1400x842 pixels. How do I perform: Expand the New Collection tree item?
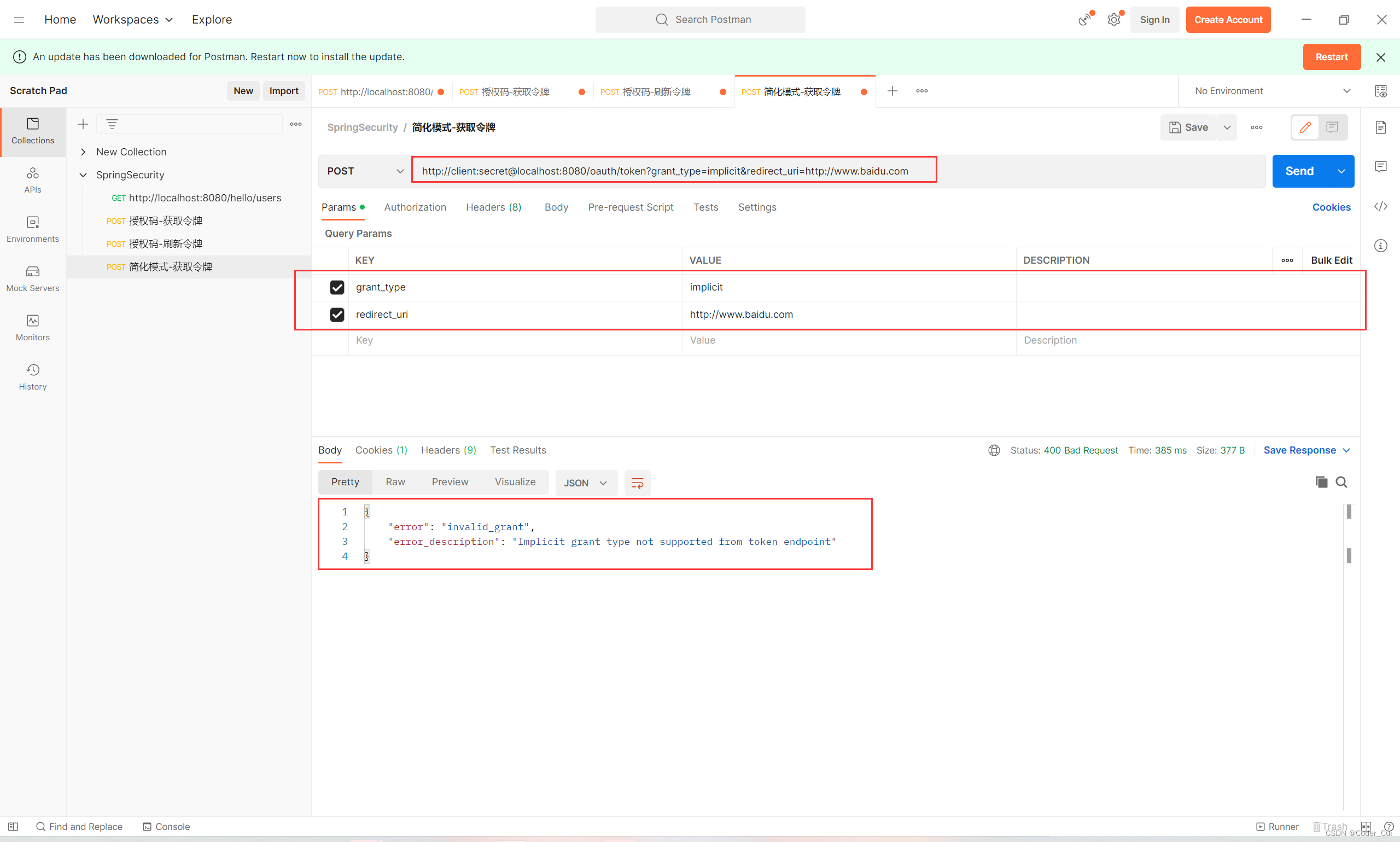click(x=83, y=152)
